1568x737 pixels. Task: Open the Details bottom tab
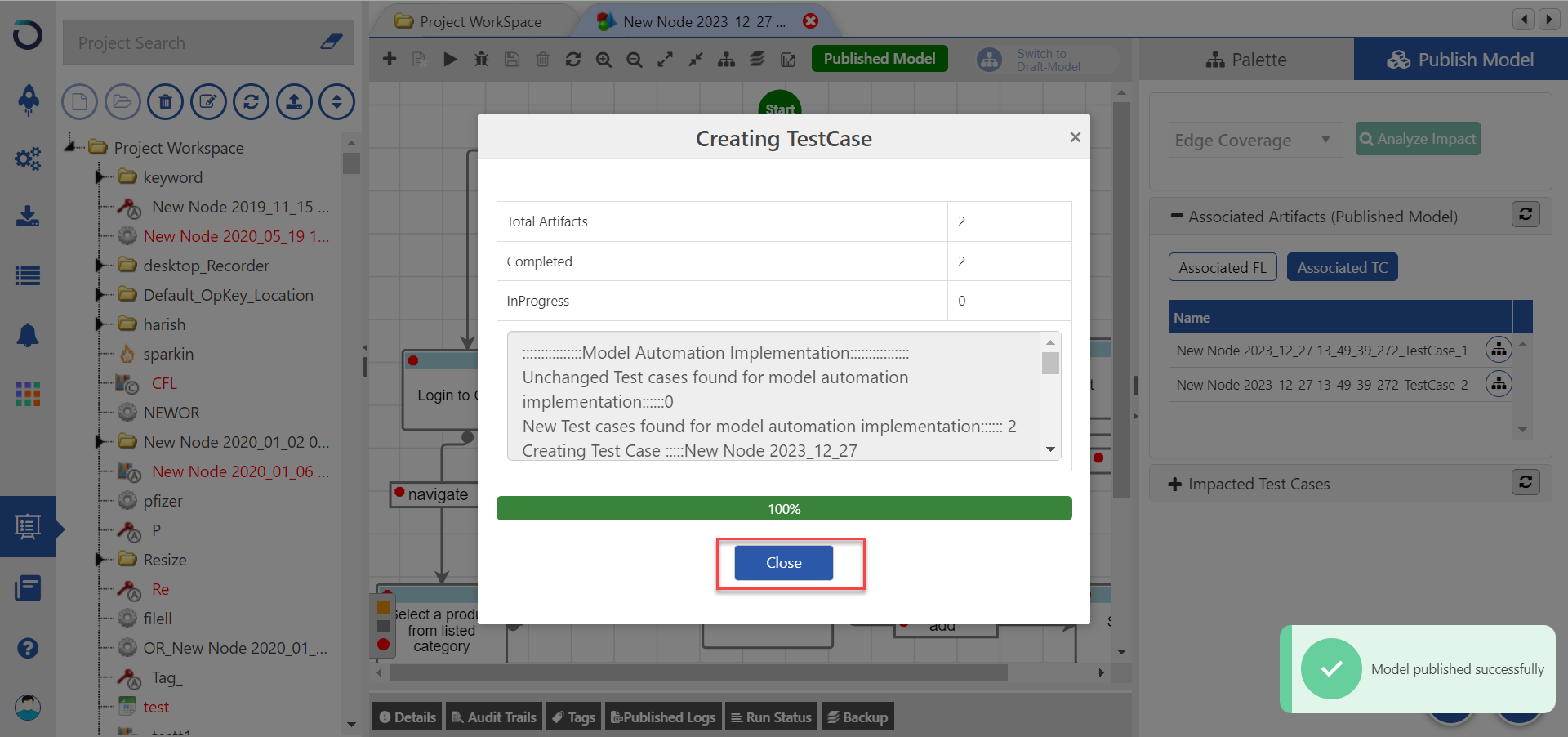[407, 717]
